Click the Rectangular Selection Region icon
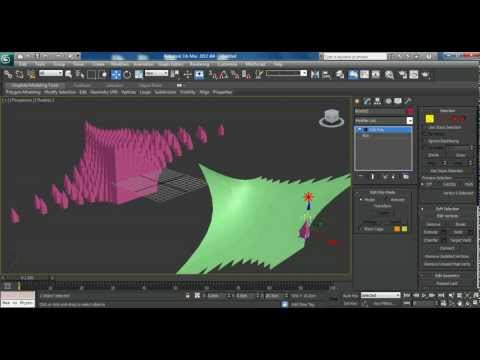The image size is (480, 360). 91,74
